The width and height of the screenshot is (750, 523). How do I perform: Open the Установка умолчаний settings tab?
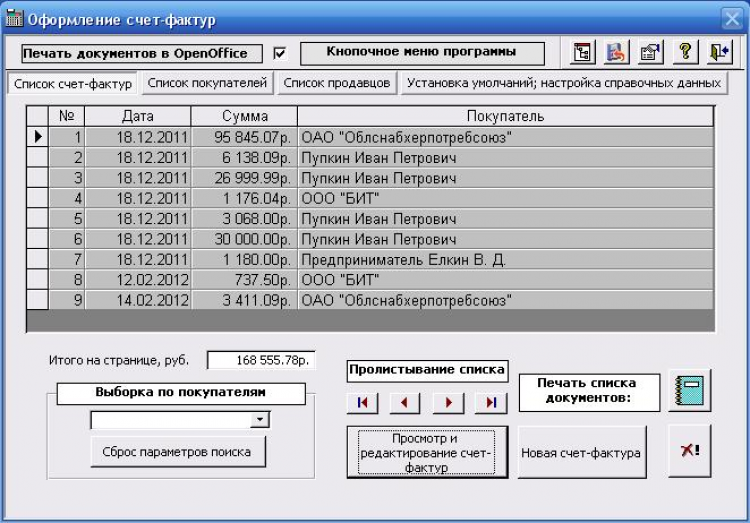click(564, 83)
